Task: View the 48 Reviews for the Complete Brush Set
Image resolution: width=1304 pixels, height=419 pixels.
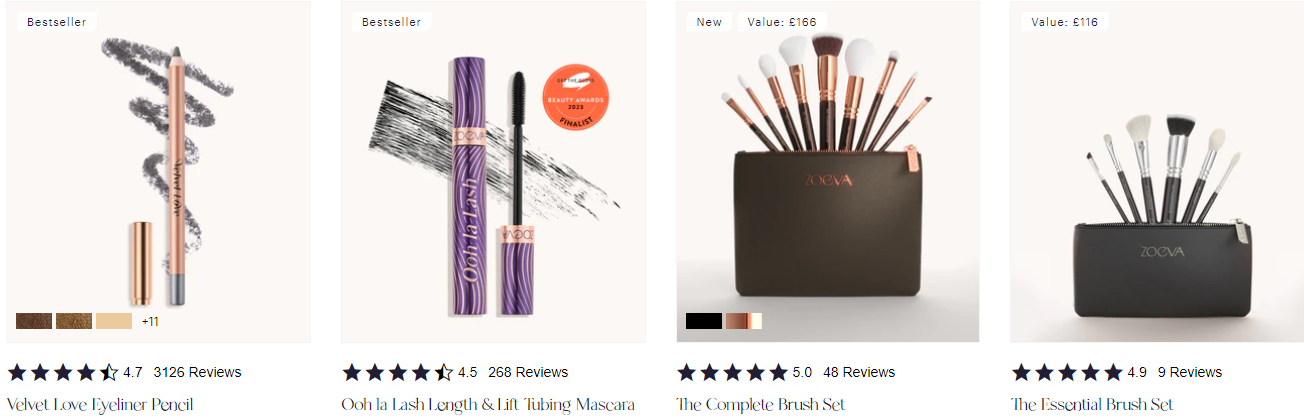Action: point(859,372)
